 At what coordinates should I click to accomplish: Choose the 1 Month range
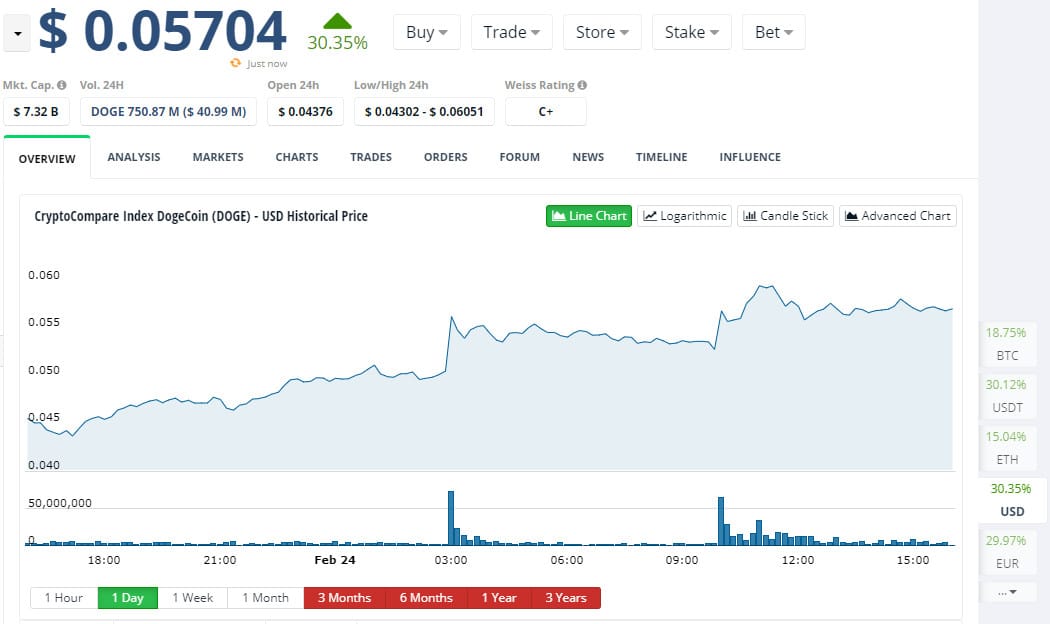pyautogui.click(x=265, y=598)
